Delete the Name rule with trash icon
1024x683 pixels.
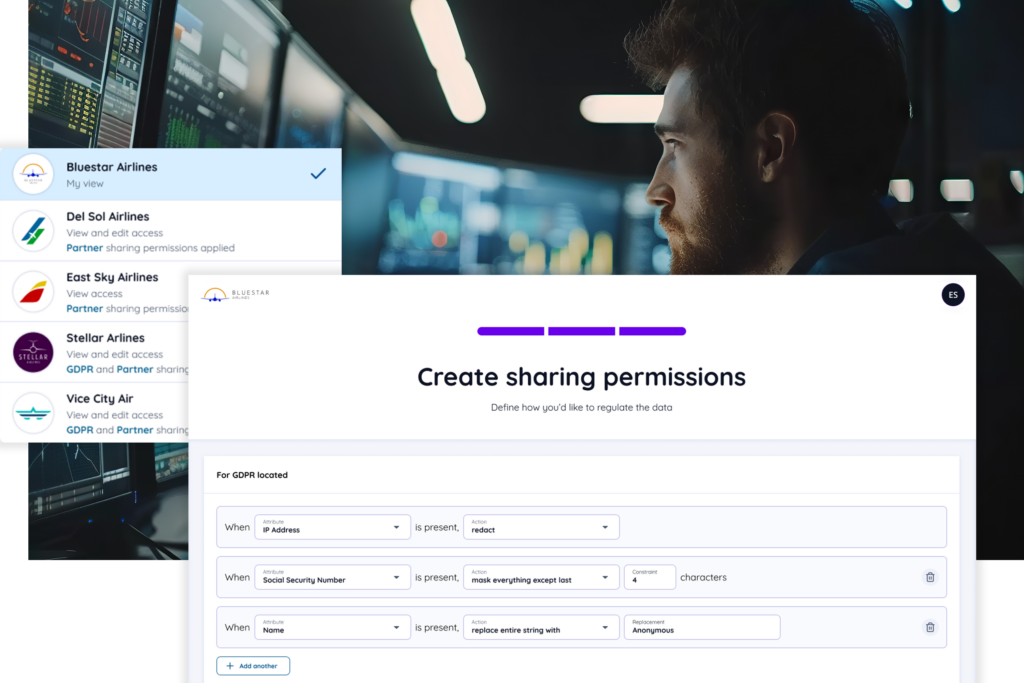tap(930, 627)
